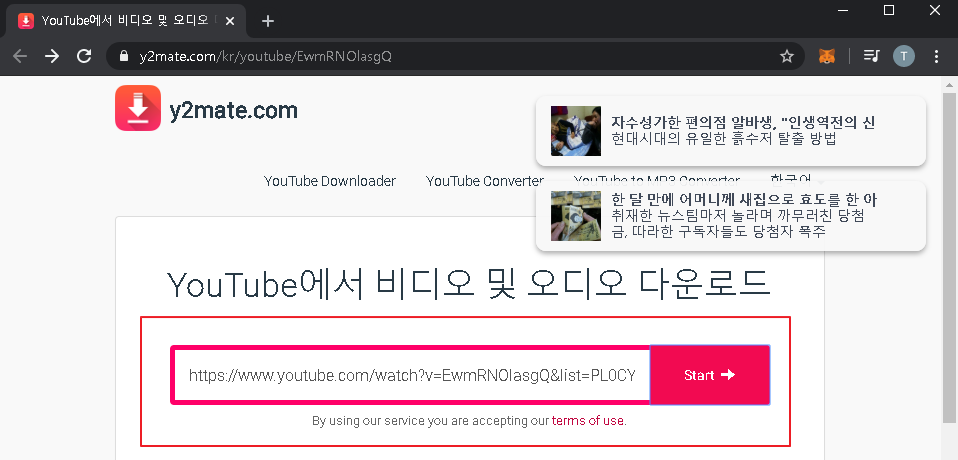958x460 pixels.
Task: Open the terms of use link
Action: [588, 420]
